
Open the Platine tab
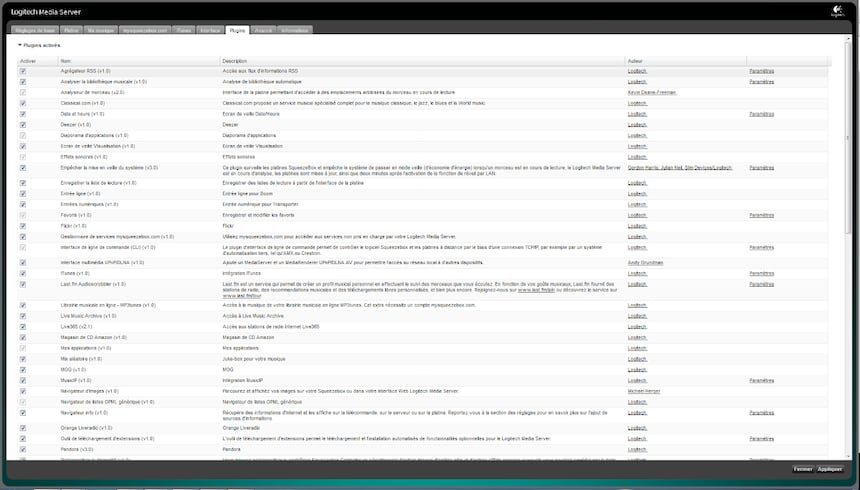[71, 30]
